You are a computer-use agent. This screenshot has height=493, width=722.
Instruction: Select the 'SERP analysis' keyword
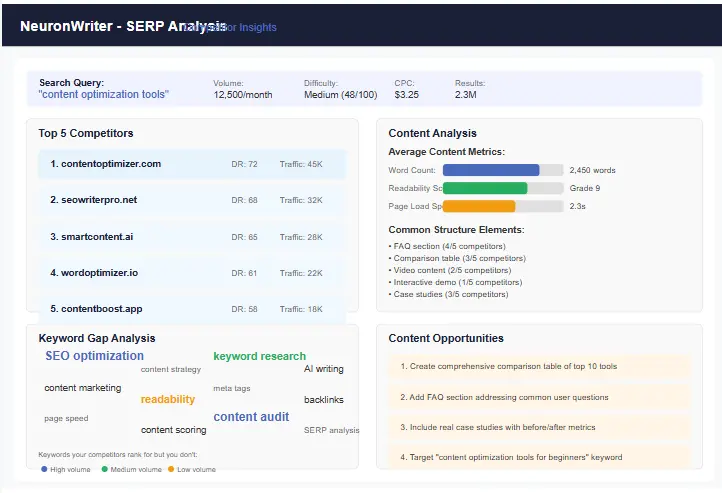coord(332,430)
